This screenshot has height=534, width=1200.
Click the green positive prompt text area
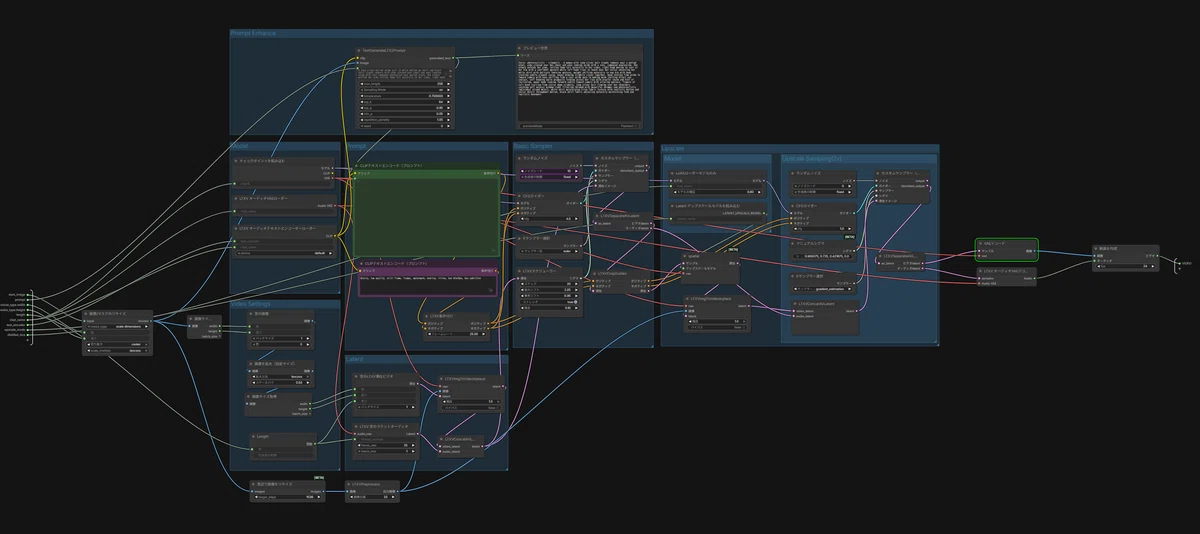pyautogui.click(x=427, y=216)
